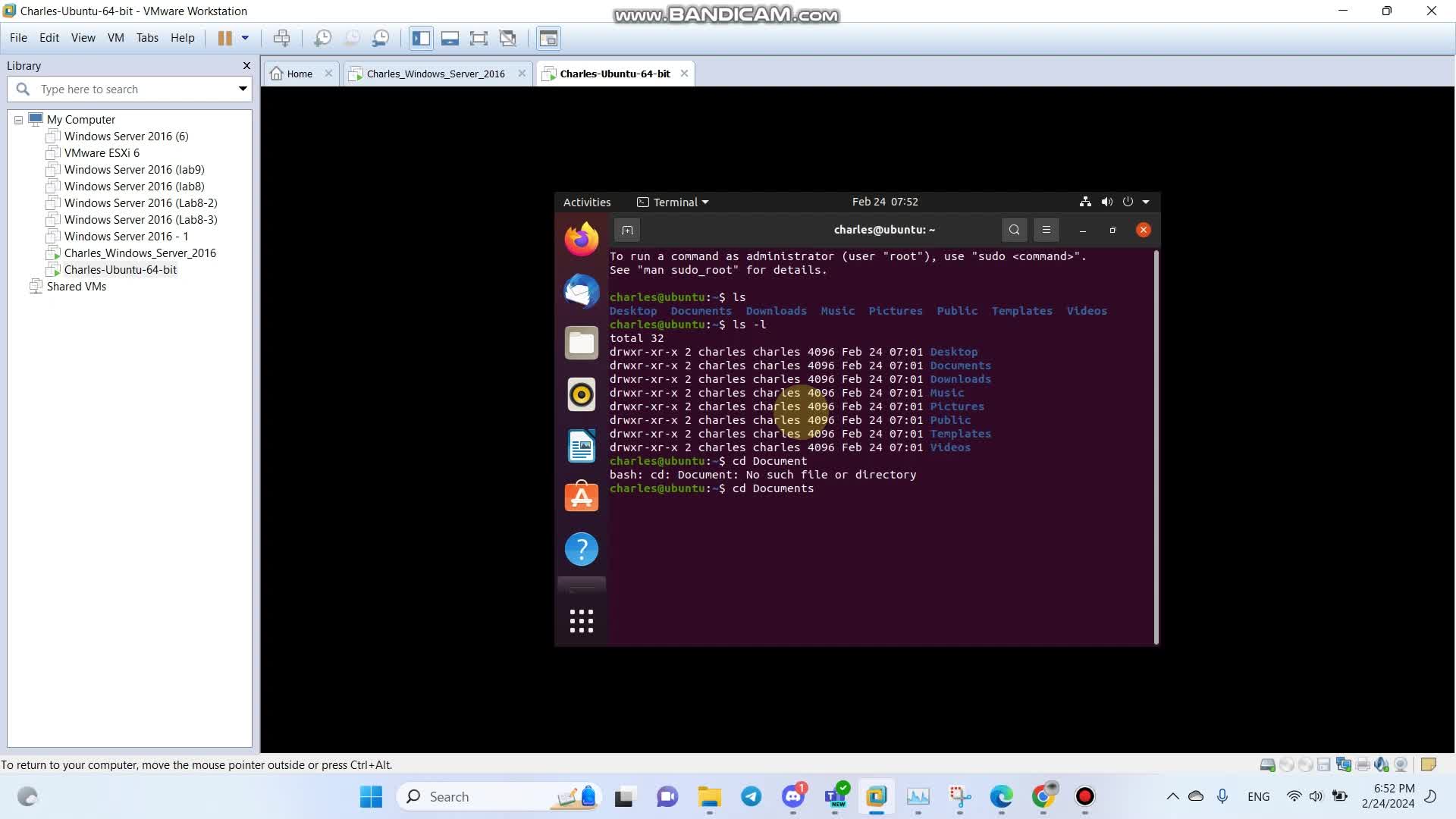Select Windows Server 2016 (6) in library

tap(126, 136)
